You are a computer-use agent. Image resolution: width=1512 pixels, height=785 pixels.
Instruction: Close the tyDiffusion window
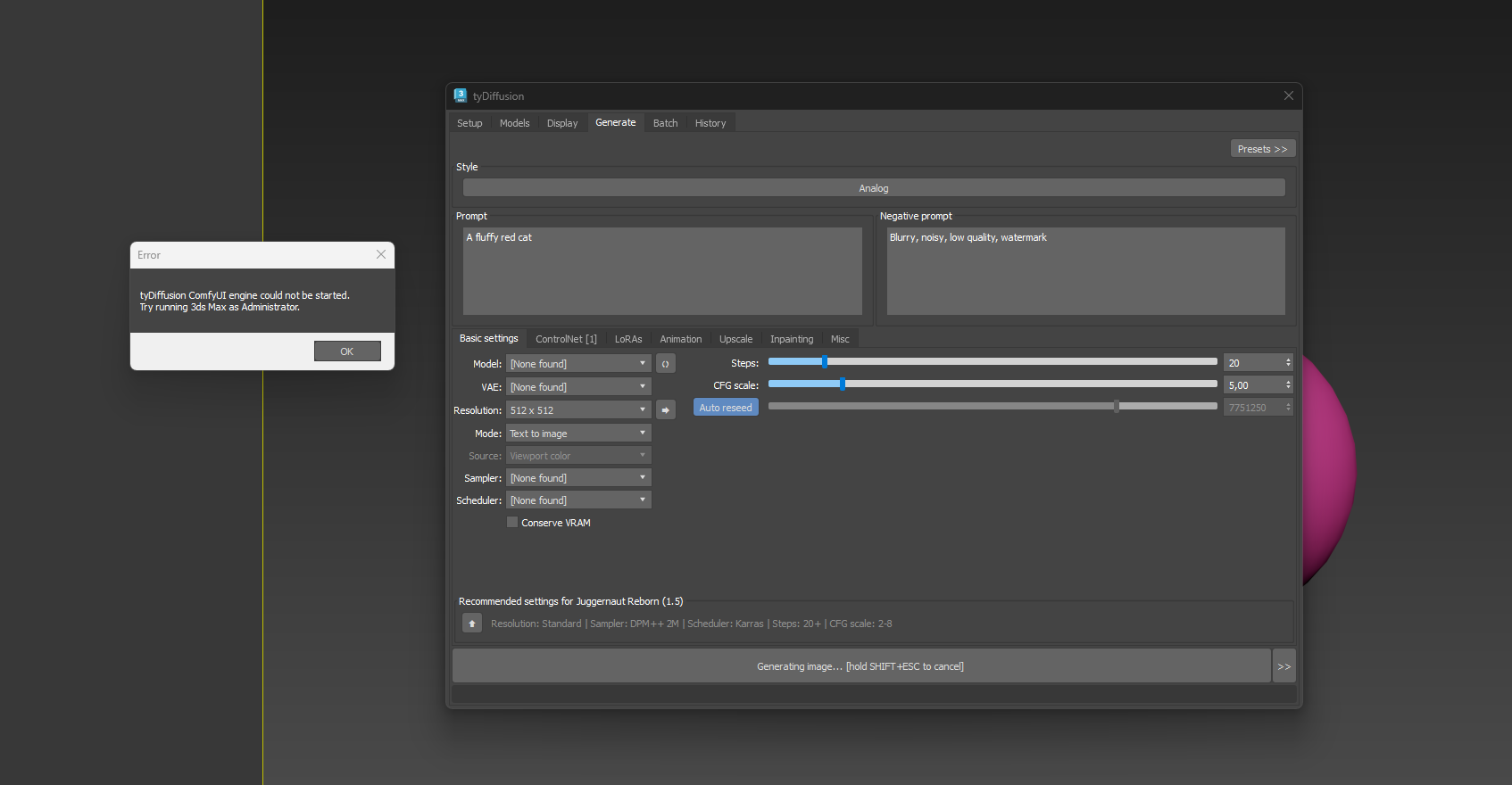(x=1288, y=96)
